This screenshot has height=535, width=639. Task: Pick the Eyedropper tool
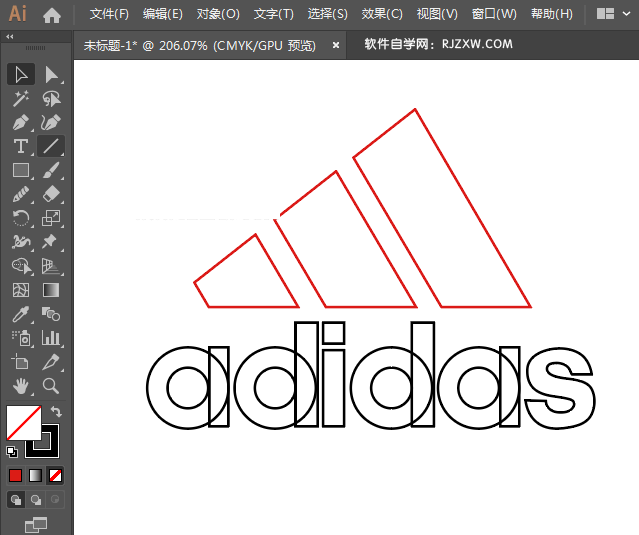(21, 314)
